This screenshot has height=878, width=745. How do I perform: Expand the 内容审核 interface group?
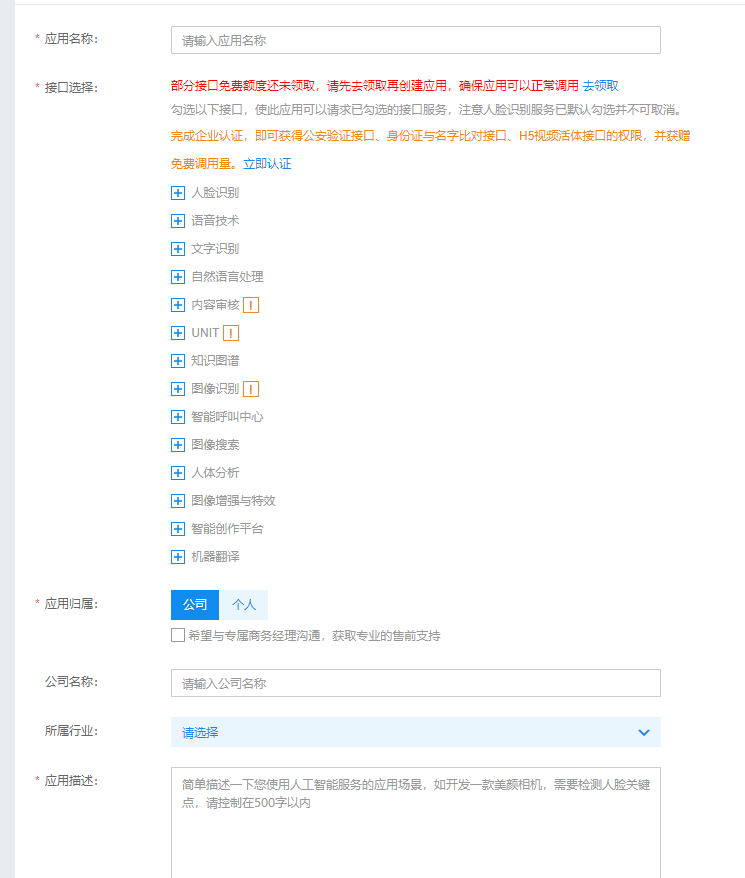pos(178,305)
